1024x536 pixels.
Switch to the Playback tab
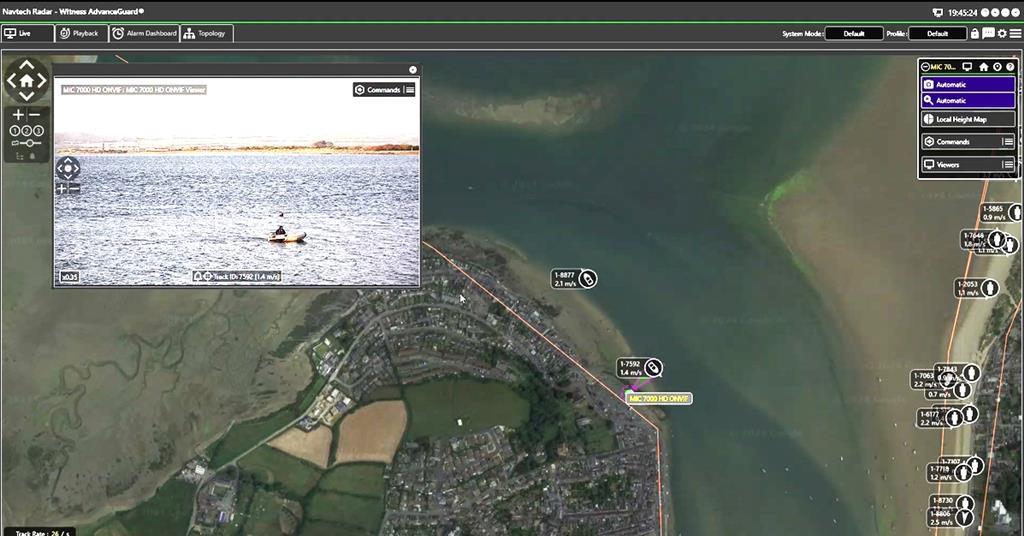[x=79, y=33]
